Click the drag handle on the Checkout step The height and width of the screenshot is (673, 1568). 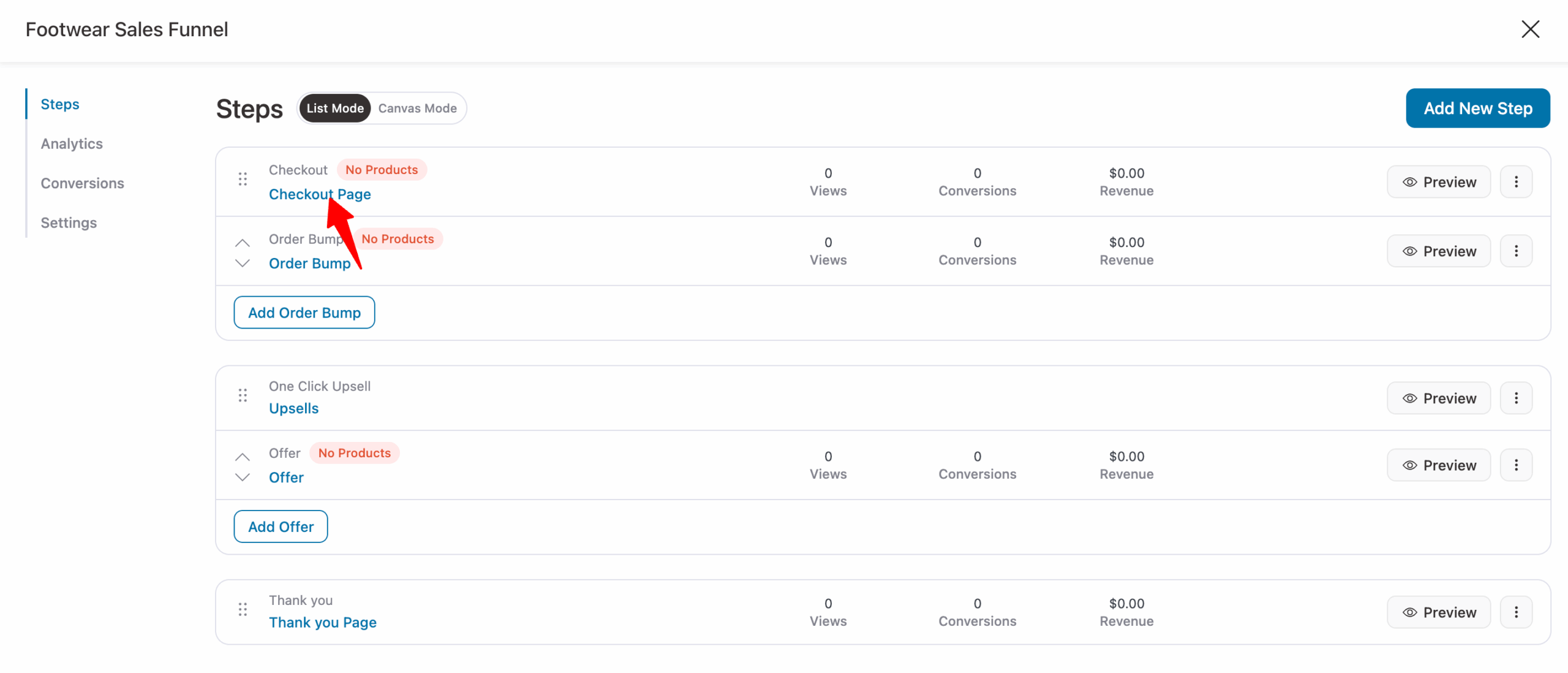243,179
